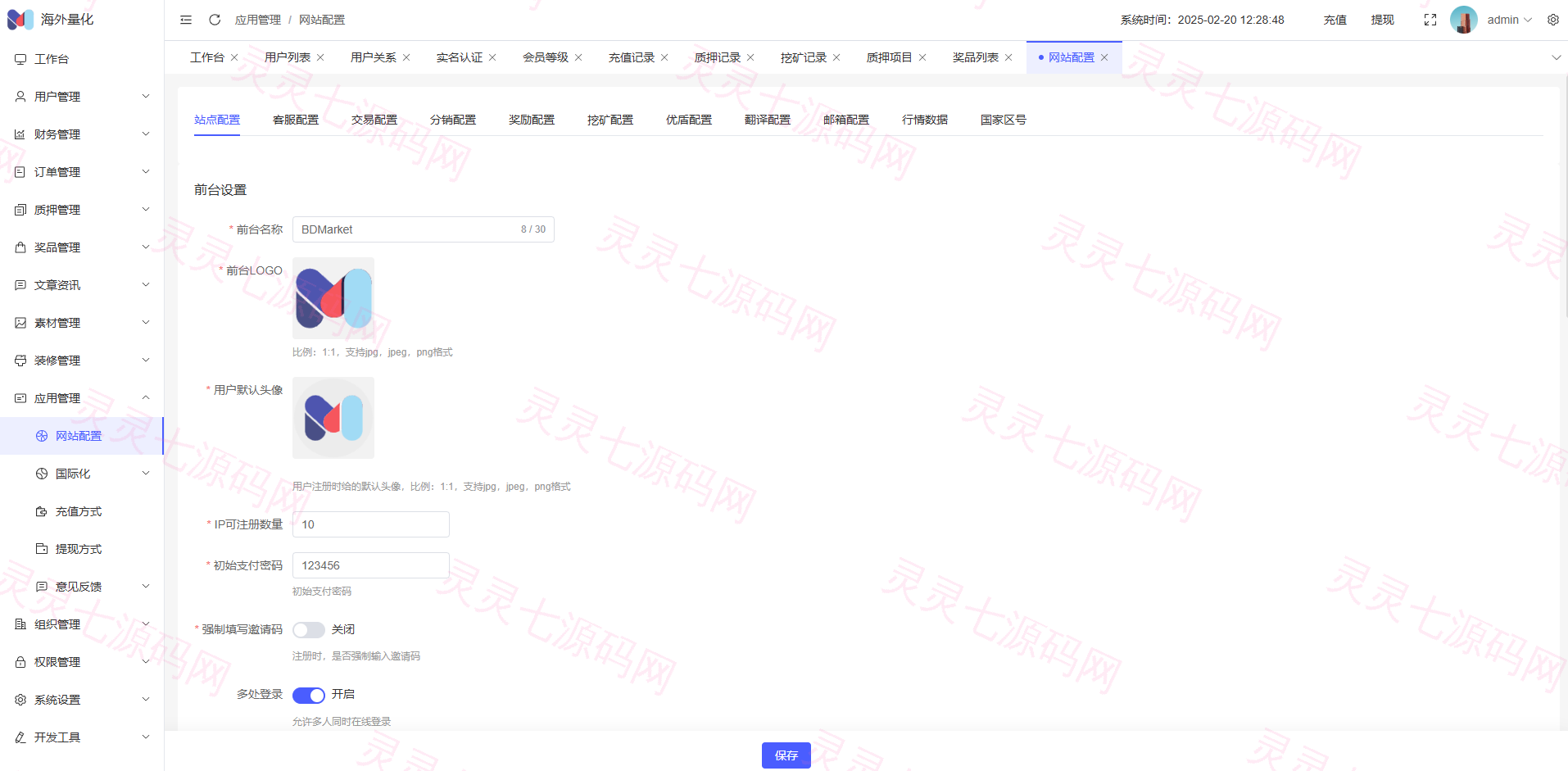The image size is (1568, 771).
Task: Click the 奖品管理 bag icon
Action: coord(20,247)
